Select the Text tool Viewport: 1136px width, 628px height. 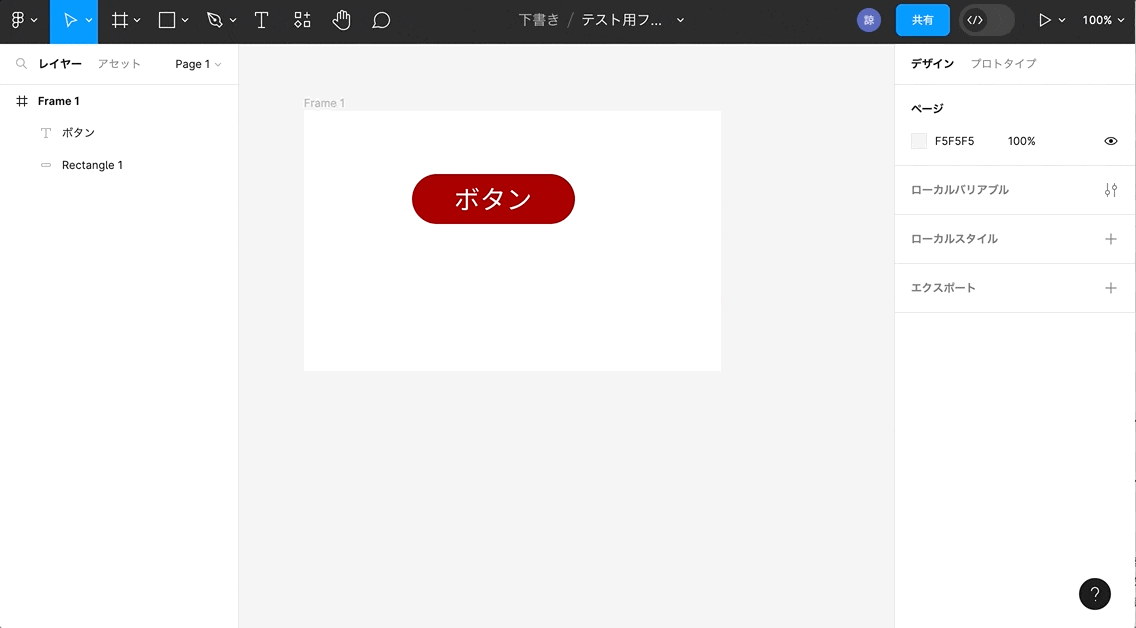[261, 20]
